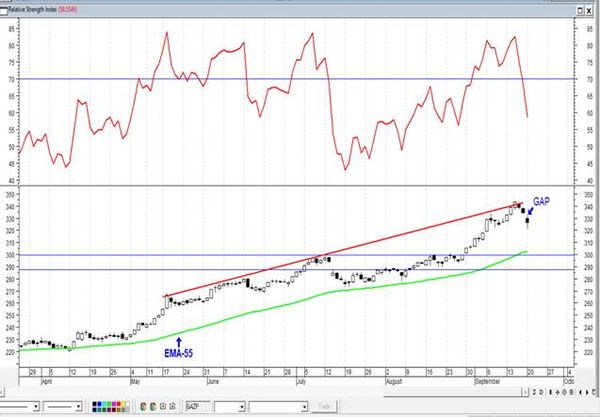Pick the red swatch in color palette
The image size is (600, 417).
[119, 404]
